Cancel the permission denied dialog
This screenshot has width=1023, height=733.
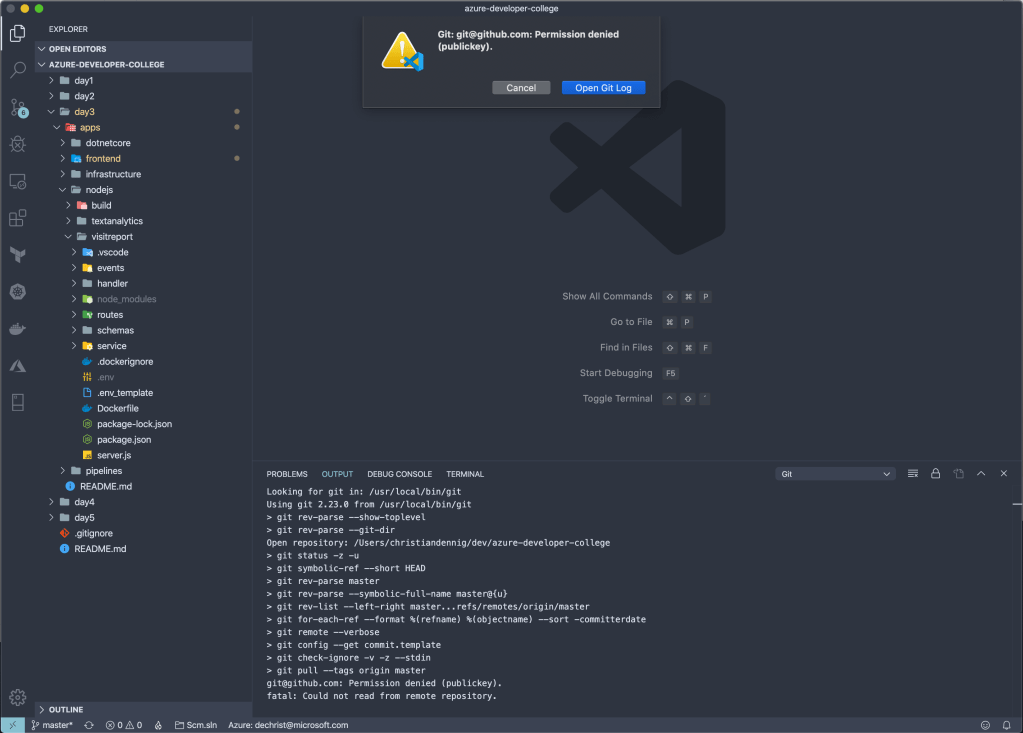pyautogui.click(x=521, y=88)
